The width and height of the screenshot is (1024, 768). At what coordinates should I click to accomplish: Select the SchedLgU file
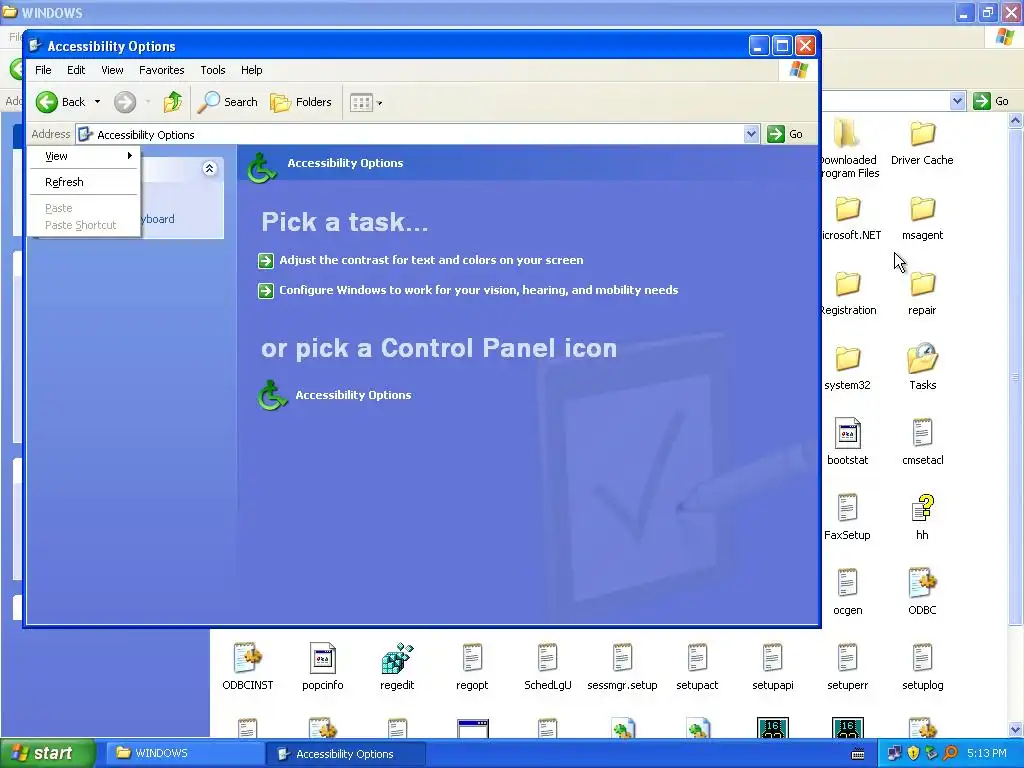[x=547, y=667]
